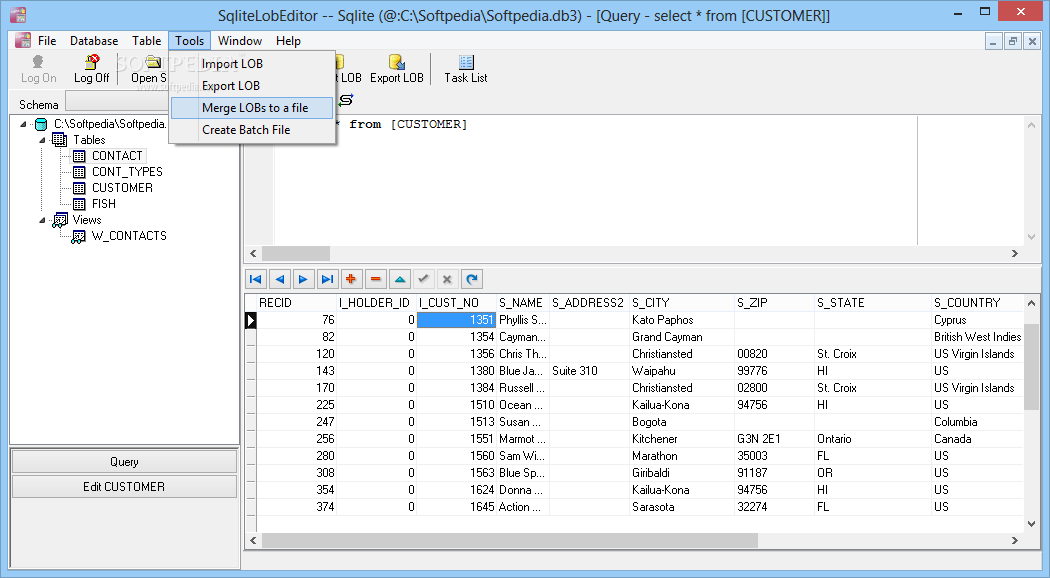Click the city cell Sarasota

[x=682, y=507]
